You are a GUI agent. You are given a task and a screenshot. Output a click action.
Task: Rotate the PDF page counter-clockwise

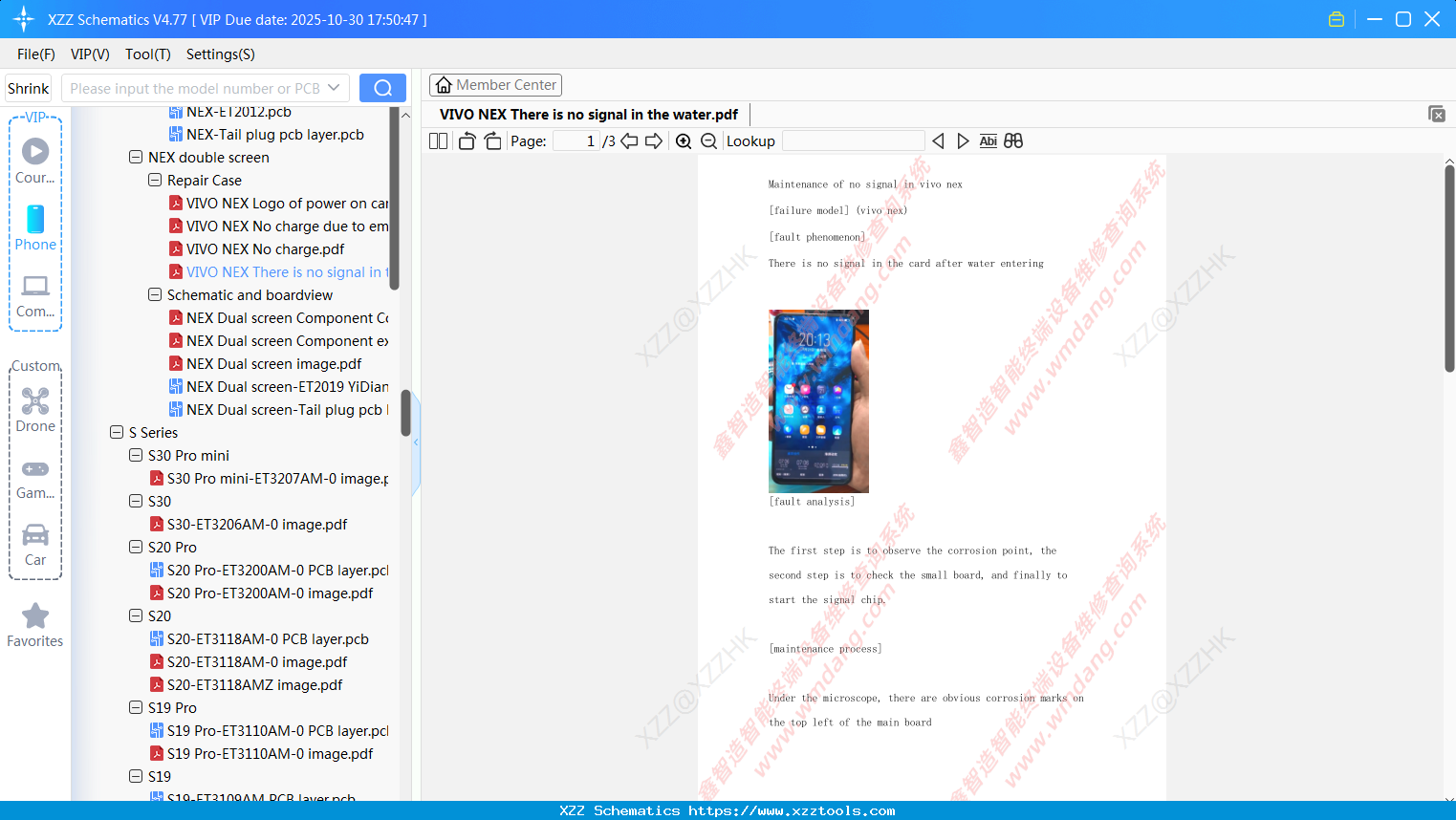pos(467,141)
